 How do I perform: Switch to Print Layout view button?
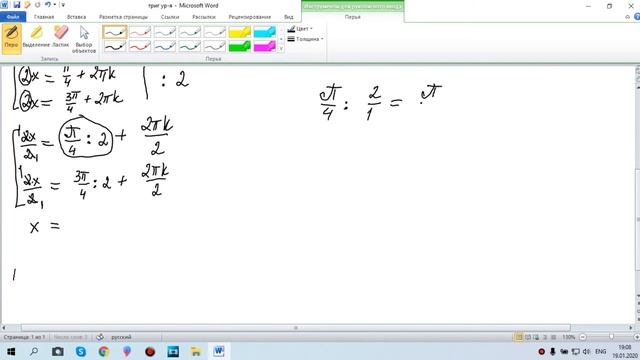519,337
